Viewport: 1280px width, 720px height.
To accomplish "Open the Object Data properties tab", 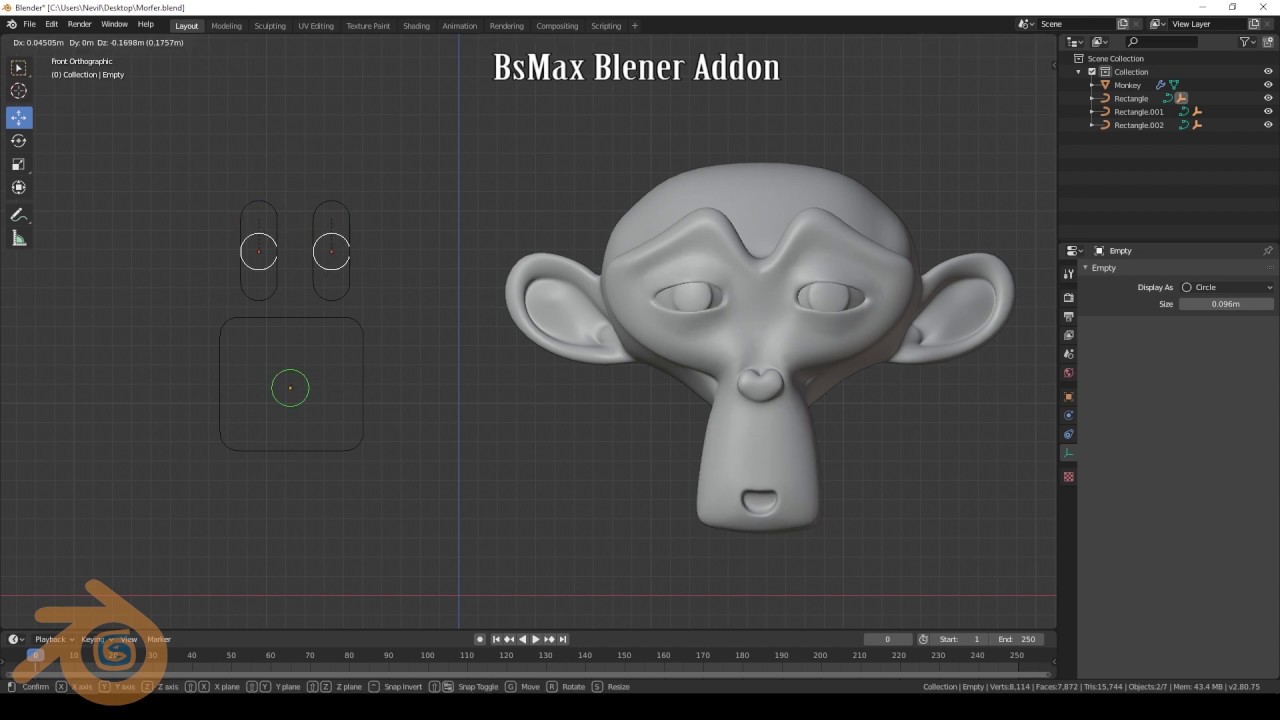I will [x=1068, y=453].
